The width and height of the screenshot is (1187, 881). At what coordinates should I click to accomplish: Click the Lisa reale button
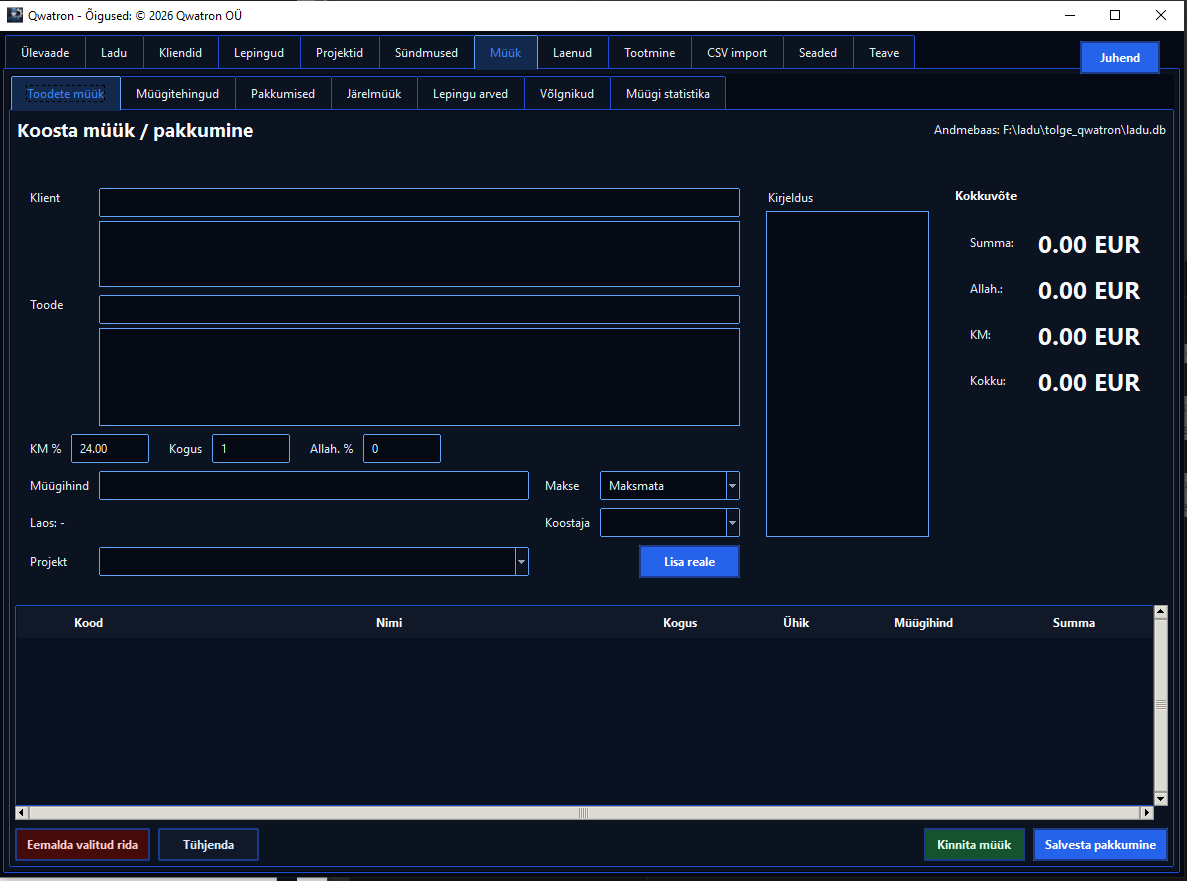point(690,562)
